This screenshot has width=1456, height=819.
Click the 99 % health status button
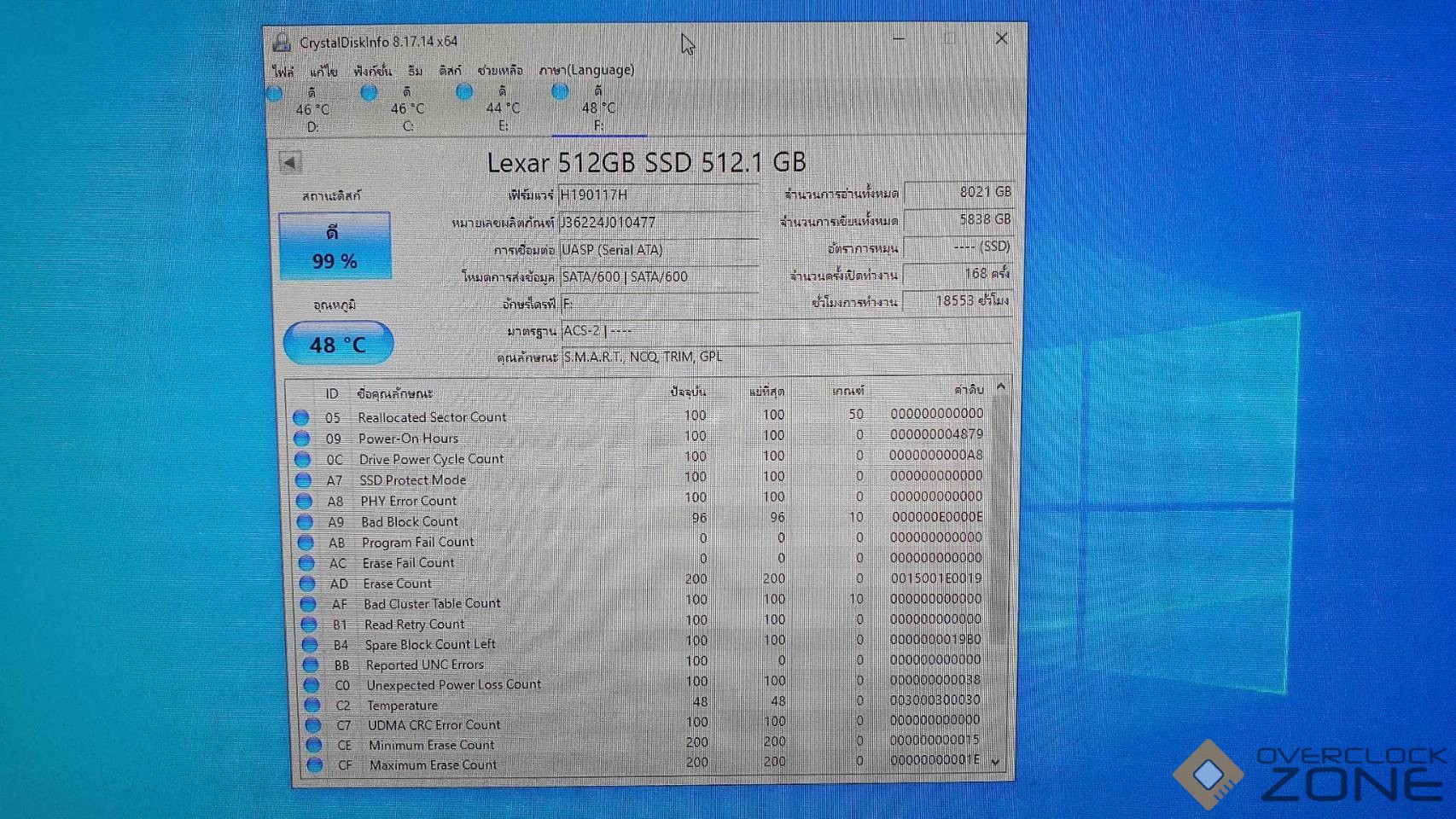point(335,246)
